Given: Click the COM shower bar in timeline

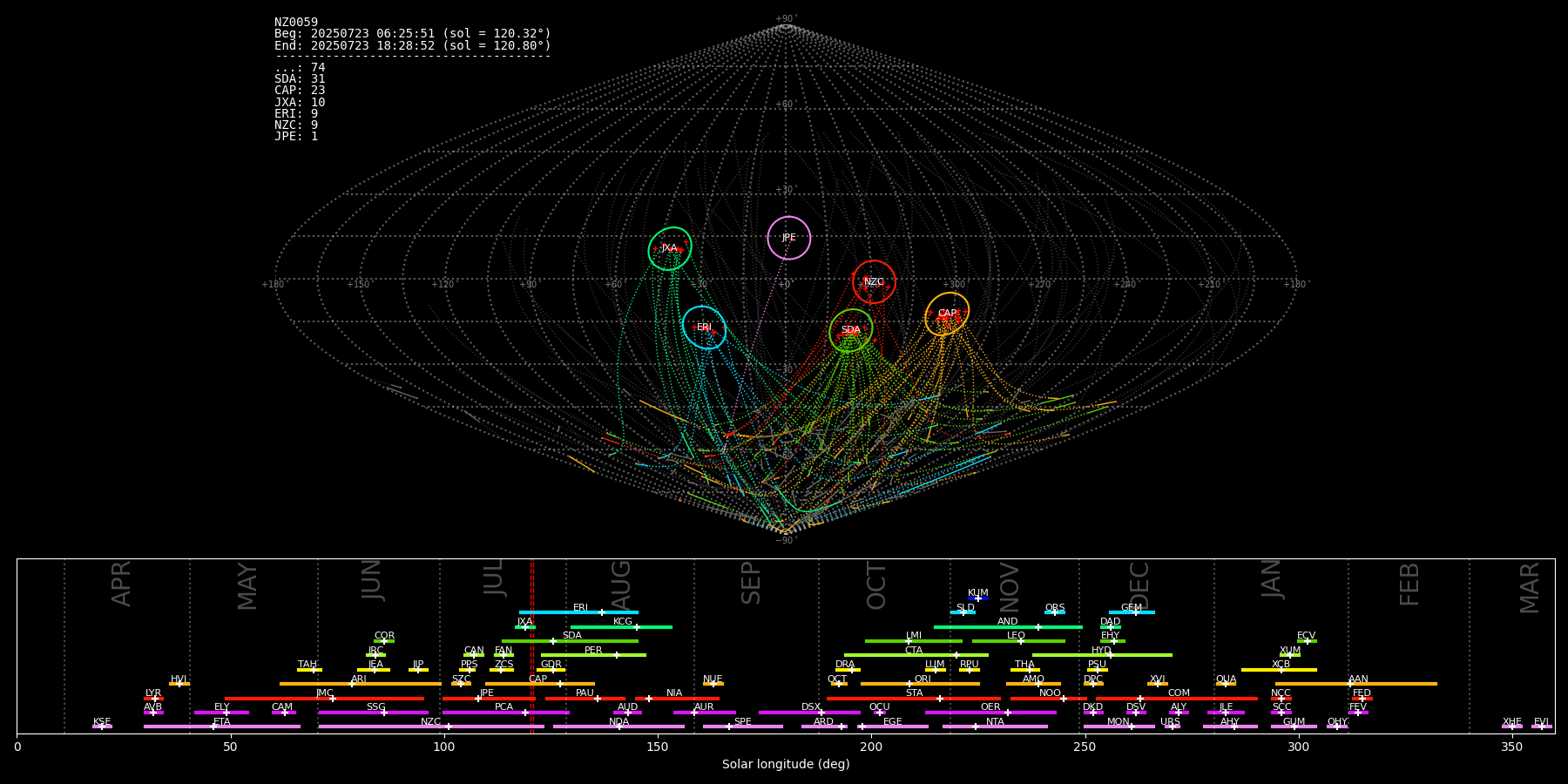Looking at the screenshot, I should pyautogui.click(x=1177, y=698).
